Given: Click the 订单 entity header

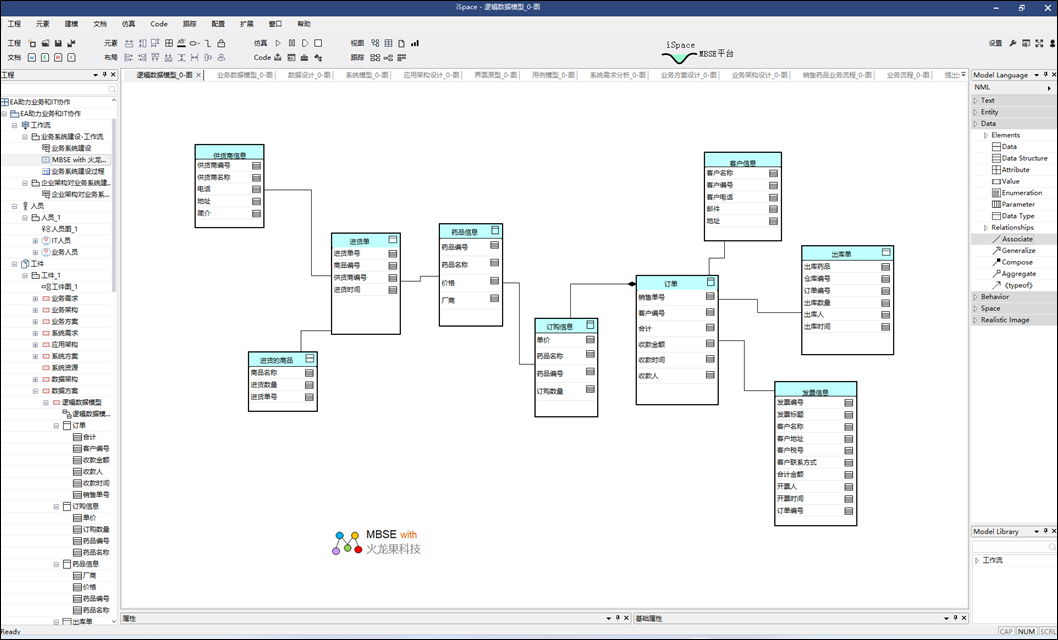Looking at the screenshot, I should pyautogui.click(x=671, y=284).
